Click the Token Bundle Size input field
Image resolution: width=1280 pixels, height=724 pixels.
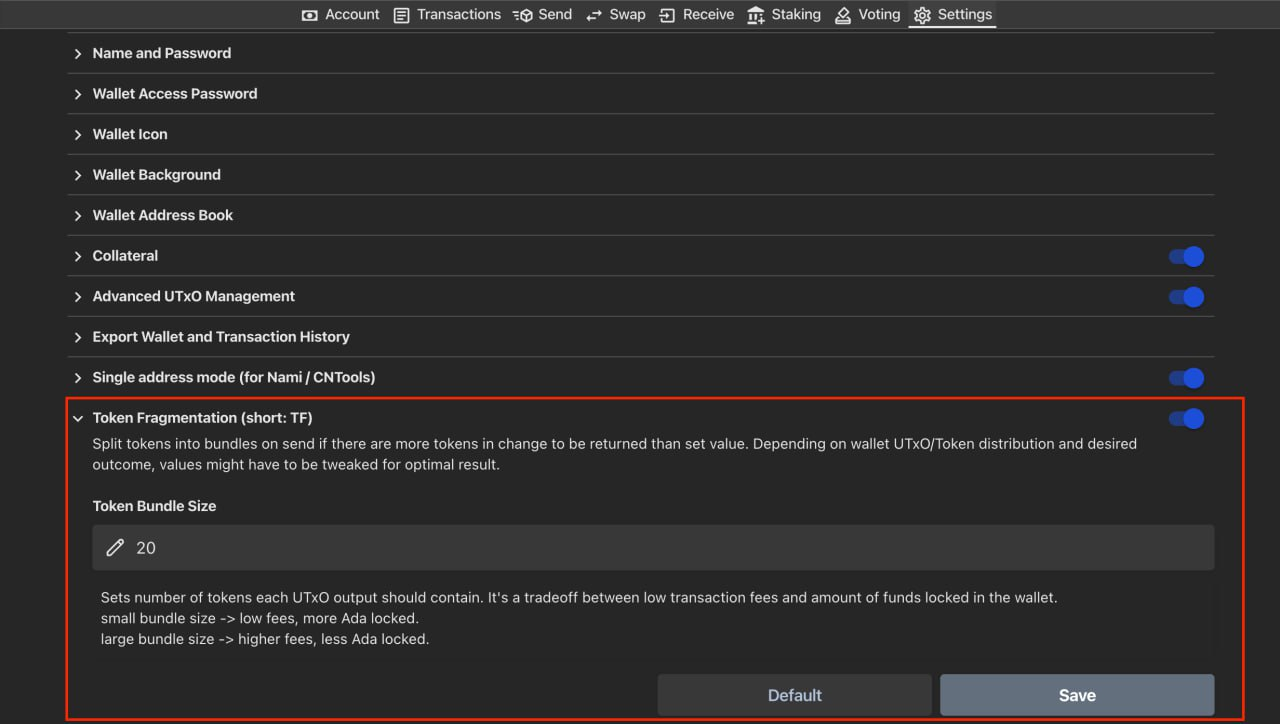pyautogui.click(x=653, y=547)
